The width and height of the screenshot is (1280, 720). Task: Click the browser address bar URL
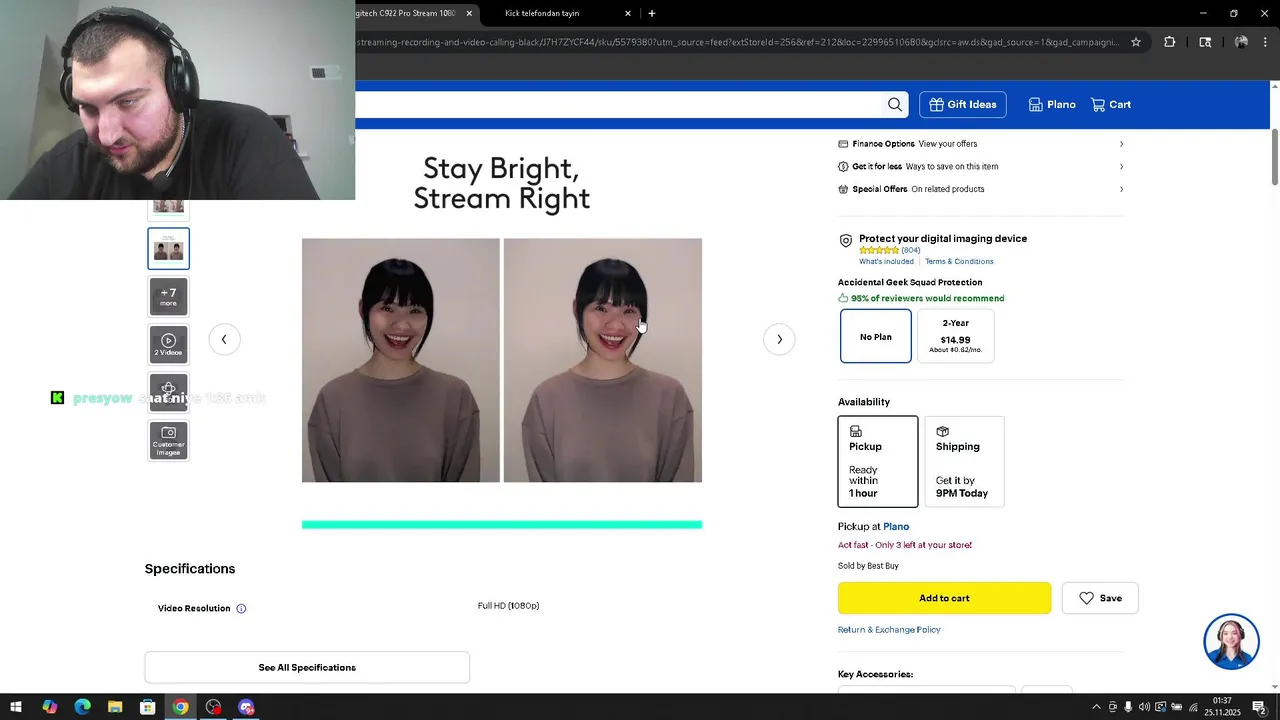(738, 42)
